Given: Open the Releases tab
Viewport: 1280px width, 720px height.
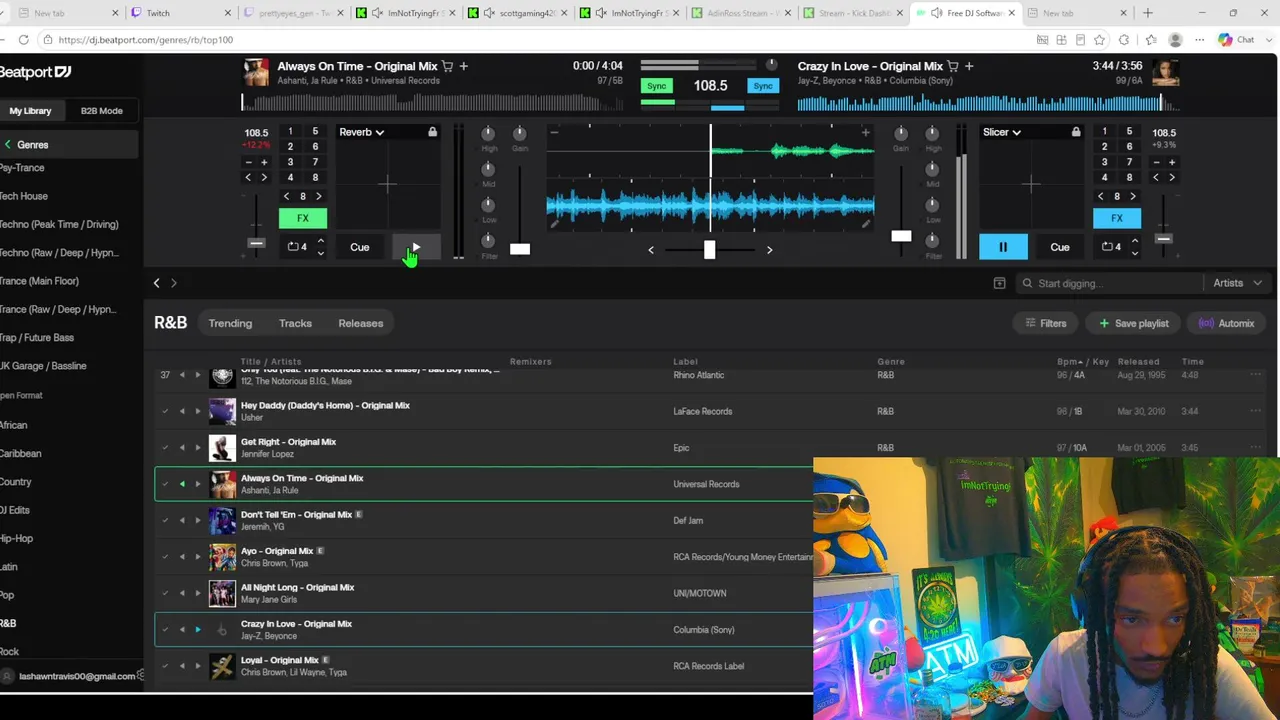Looking at the screenshot, I should coord(361,323).
